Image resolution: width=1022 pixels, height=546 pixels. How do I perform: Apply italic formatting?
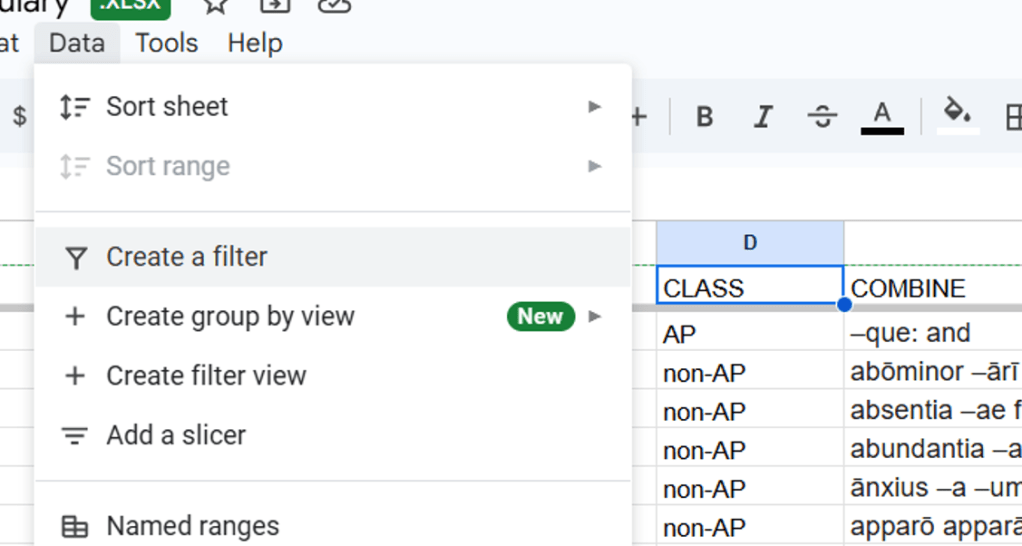coord(763,117)
